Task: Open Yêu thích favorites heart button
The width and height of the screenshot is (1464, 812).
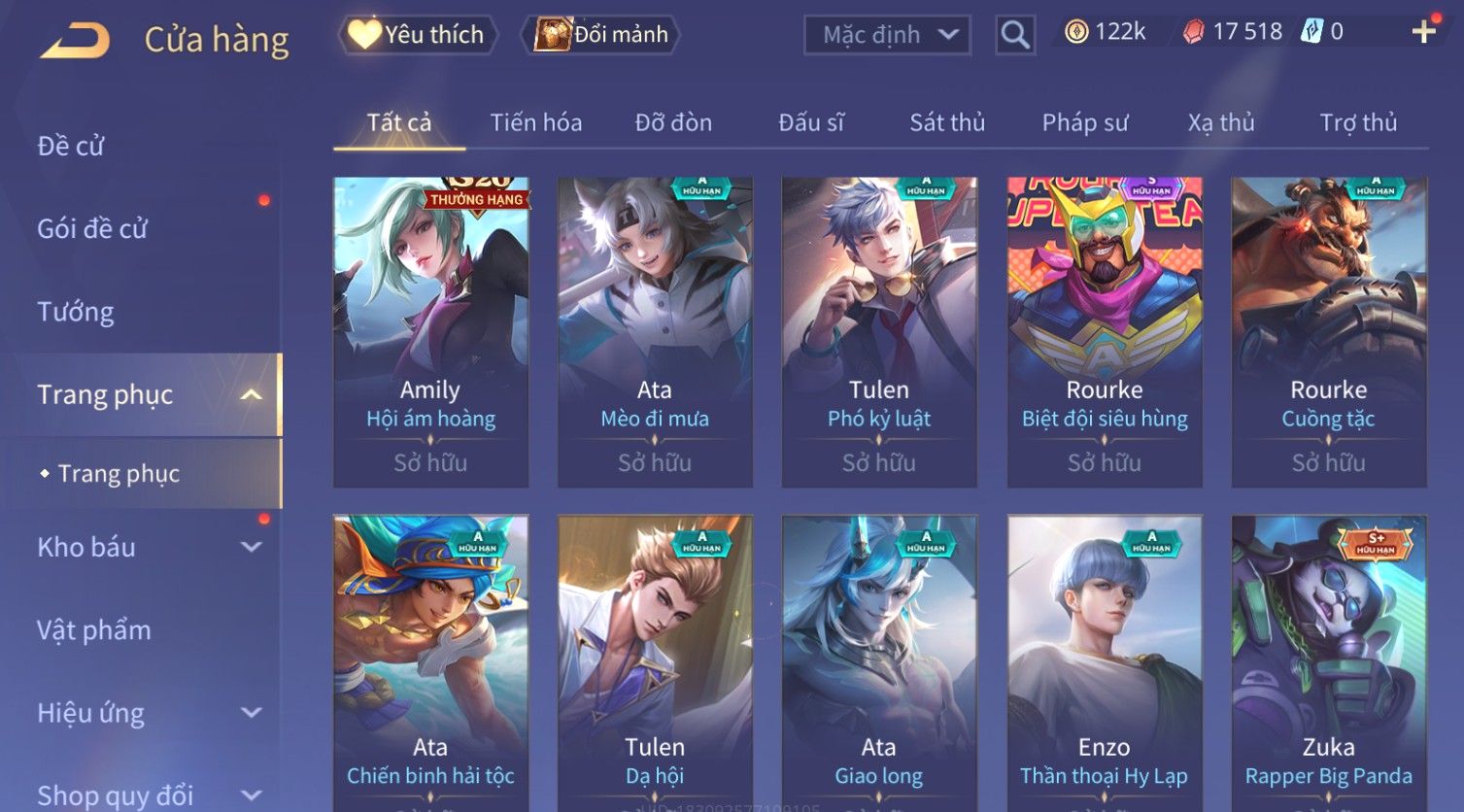Action: 417,35
